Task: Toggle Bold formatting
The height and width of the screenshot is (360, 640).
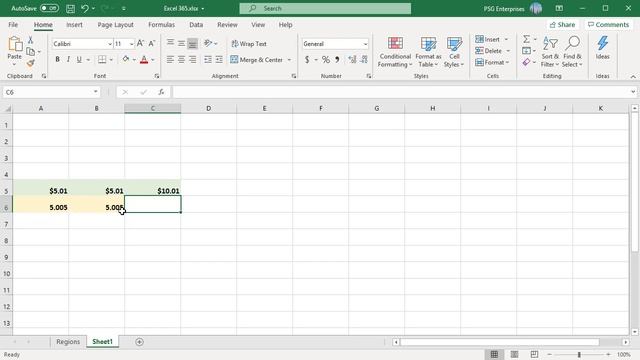Action: tap(58, 60)
